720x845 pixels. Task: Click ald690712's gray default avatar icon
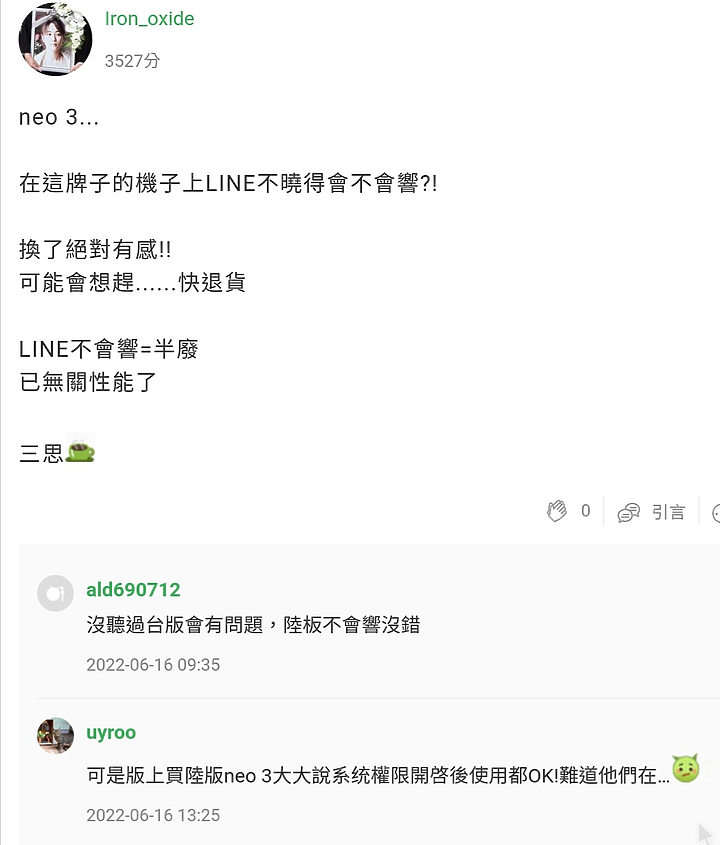(x=56, y=593)
